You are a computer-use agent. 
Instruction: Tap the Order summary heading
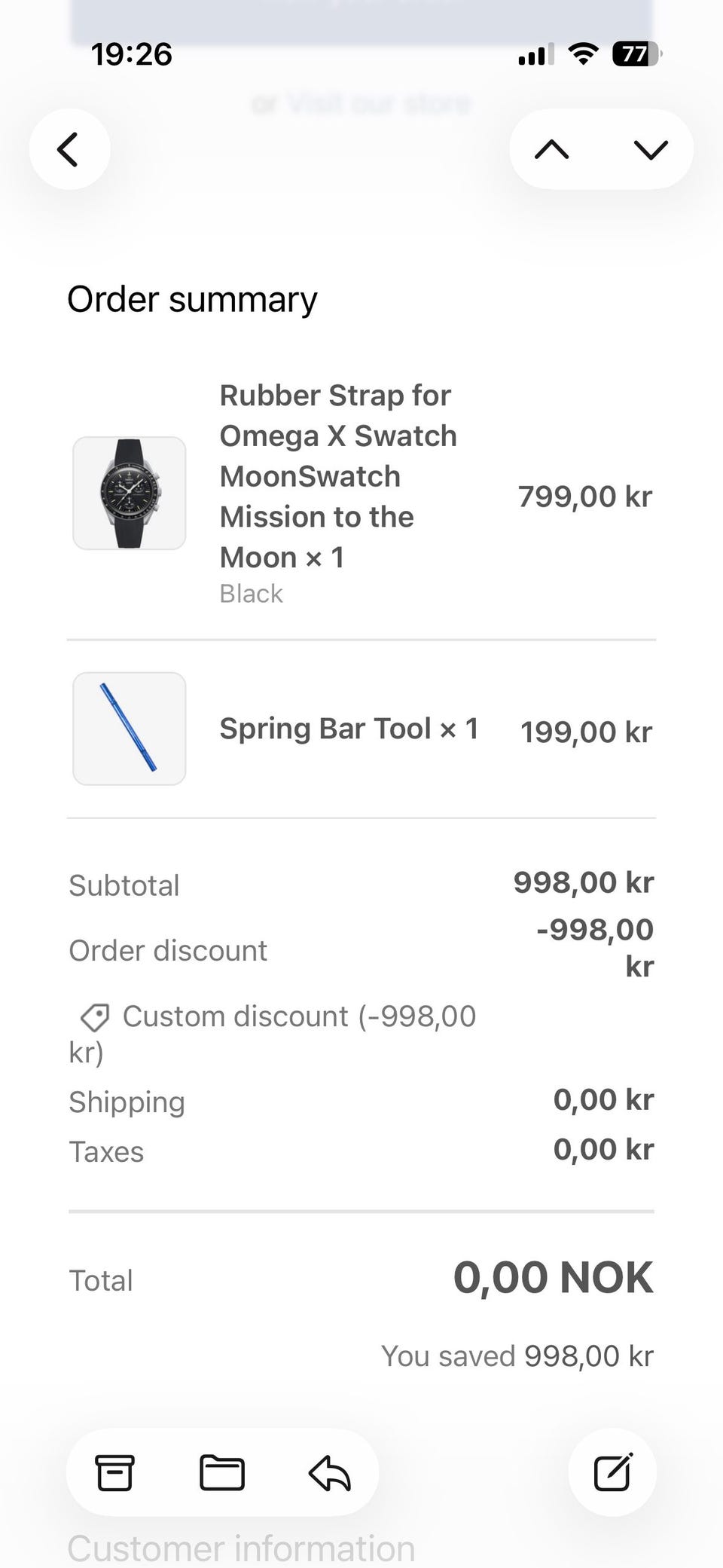pos(192,299)
